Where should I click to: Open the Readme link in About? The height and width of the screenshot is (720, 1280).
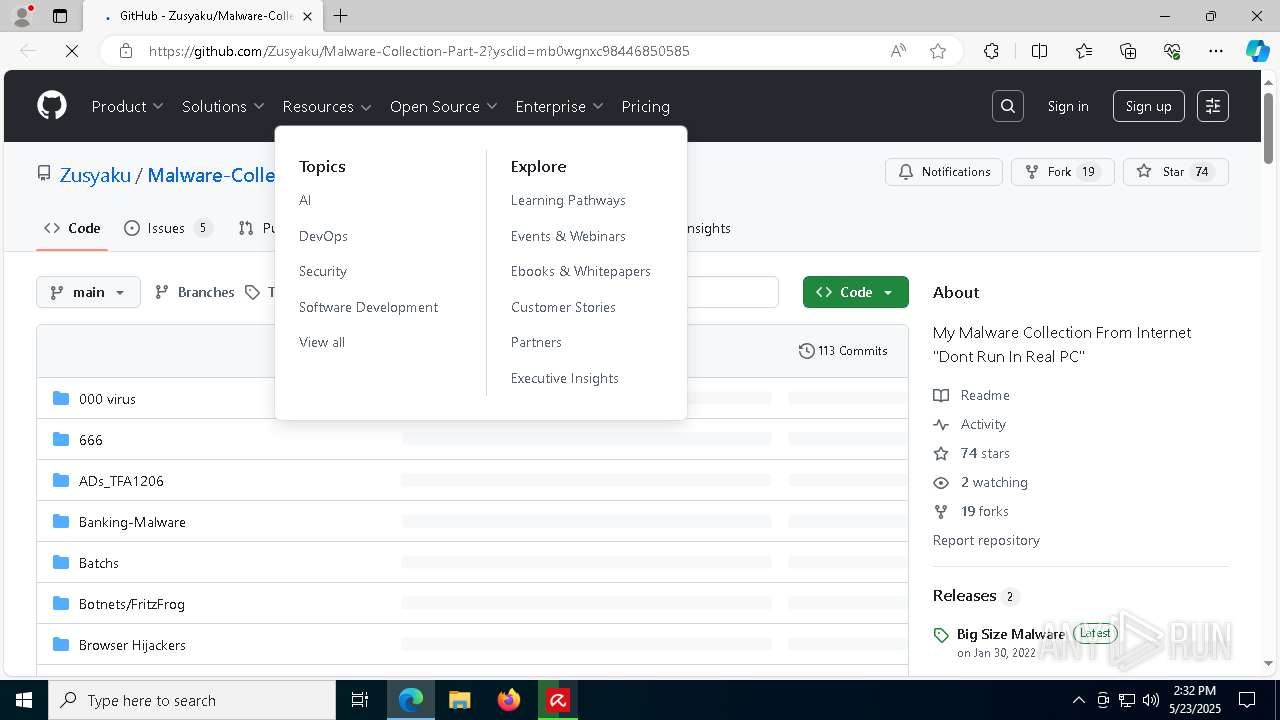(x=972, y=395)
